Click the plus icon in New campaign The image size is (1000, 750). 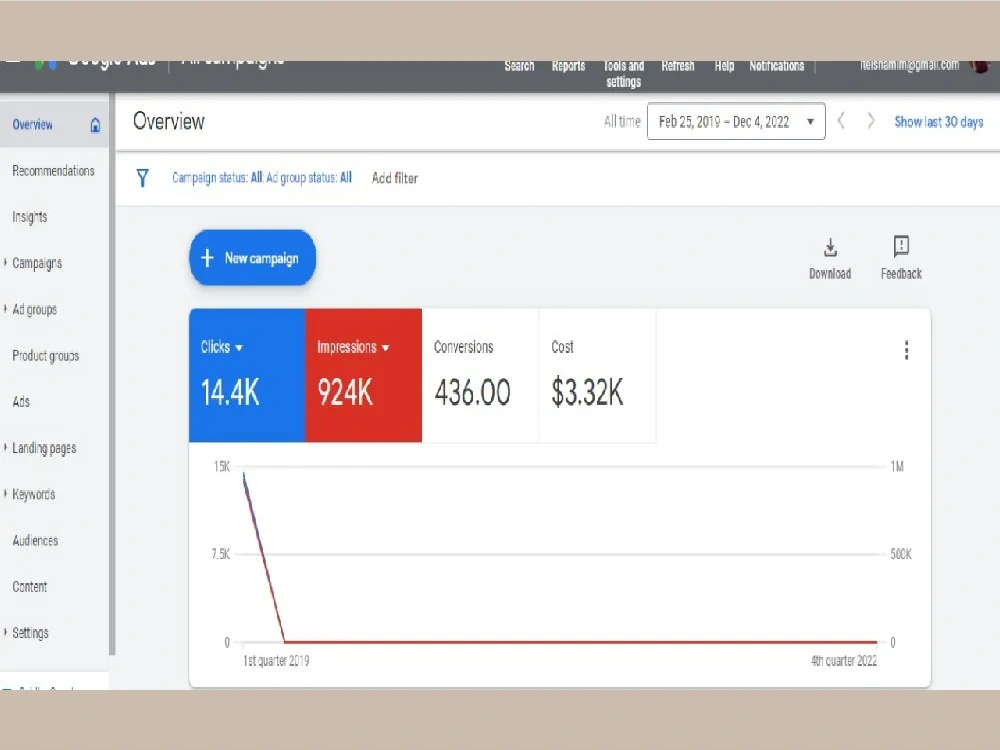207,258
